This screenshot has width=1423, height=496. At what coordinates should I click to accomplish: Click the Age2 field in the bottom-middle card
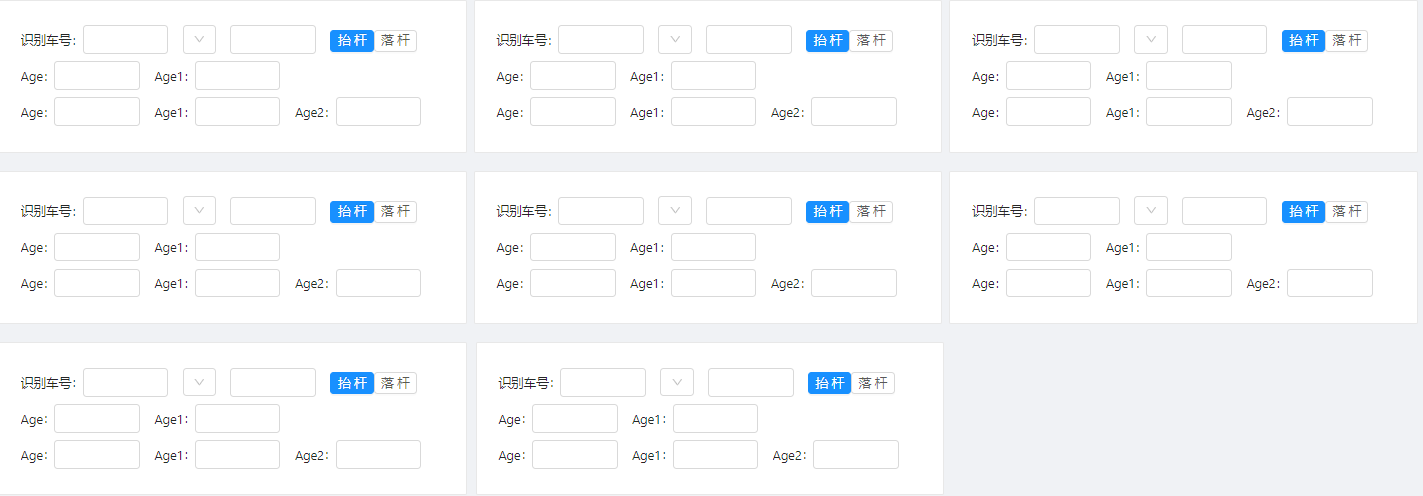coord(856,455)
